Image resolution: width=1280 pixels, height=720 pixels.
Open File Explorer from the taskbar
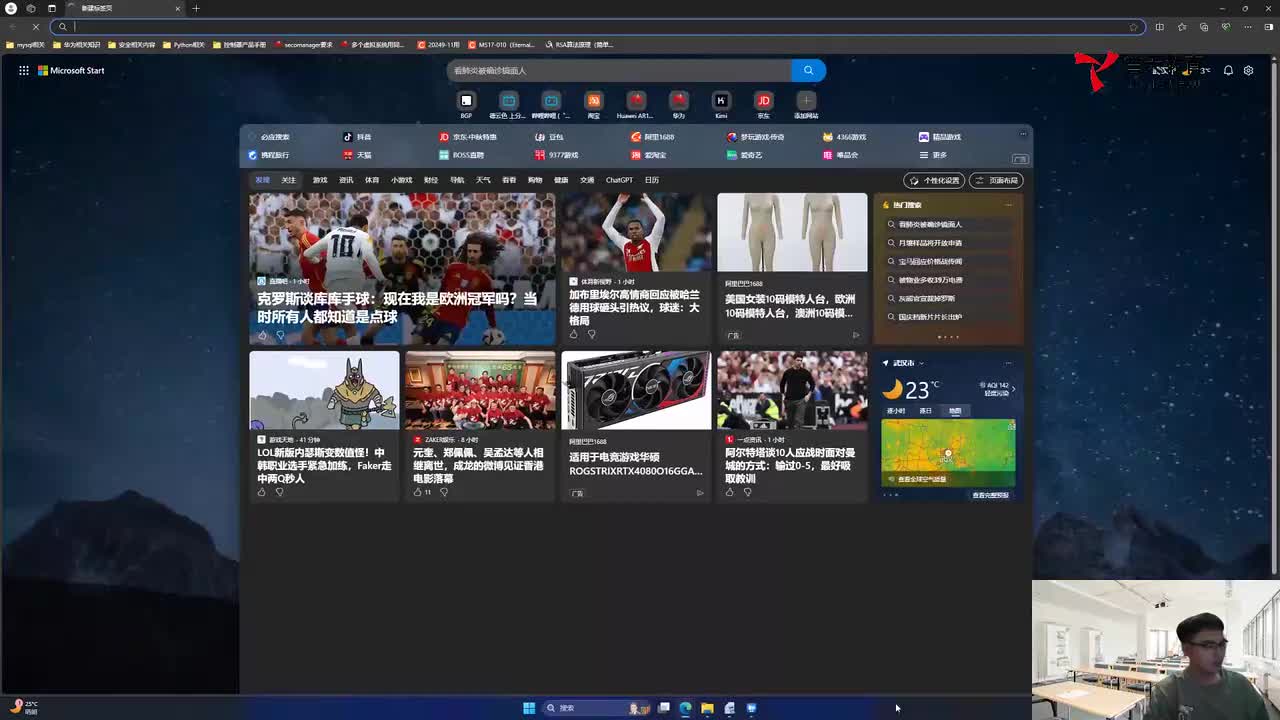click(x=707, y=708)
